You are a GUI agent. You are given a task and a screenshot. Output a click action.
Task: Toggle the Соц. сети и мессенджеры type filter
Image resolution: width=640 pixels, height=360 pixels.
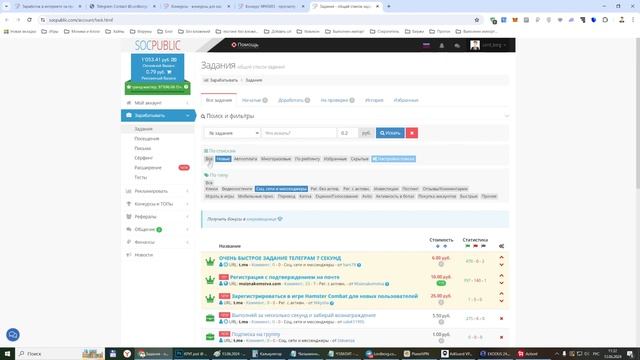281,189
